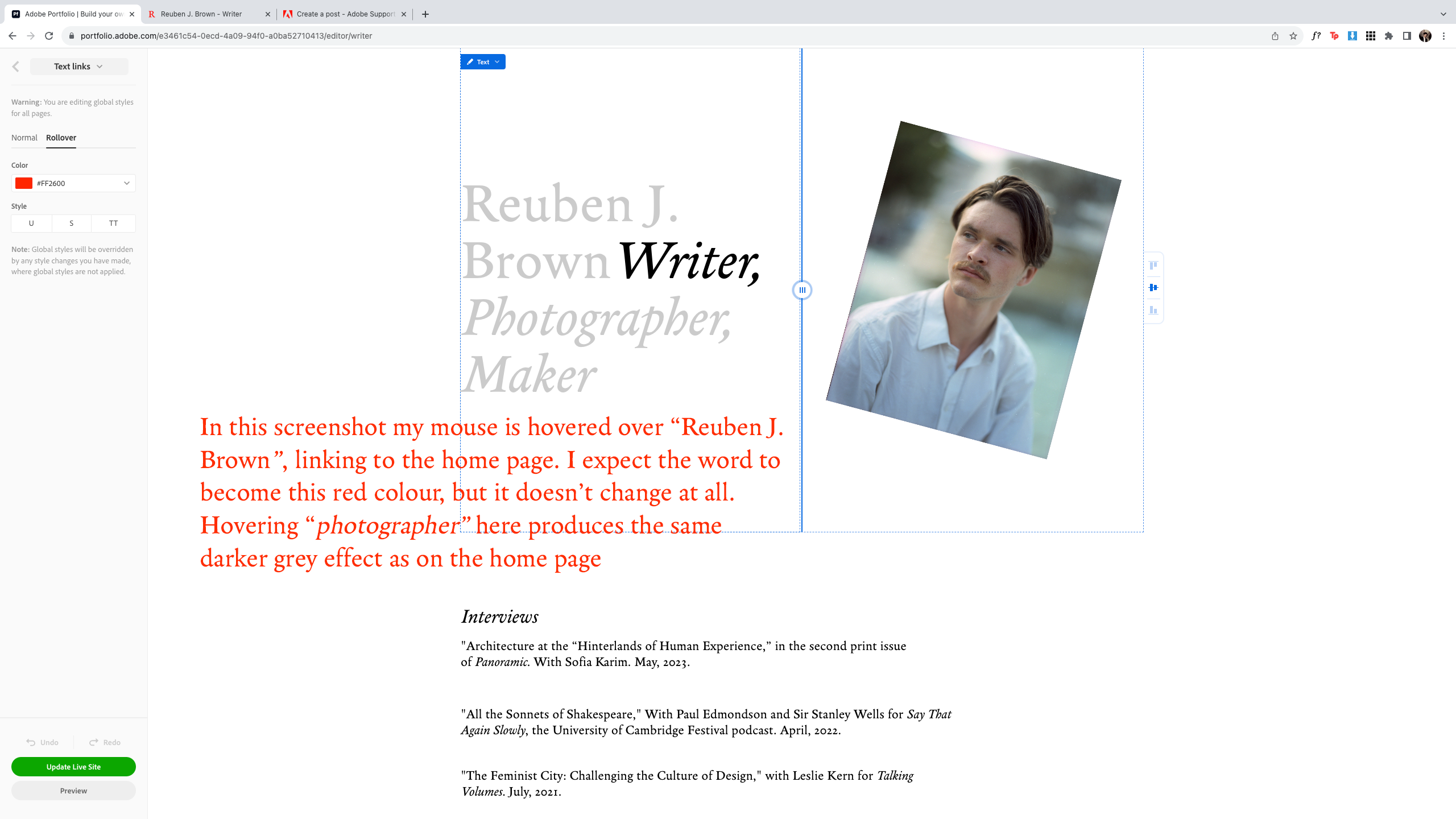Align the image vertically centered
The height and width of the screenshot is (819, 1456).
1153,287
